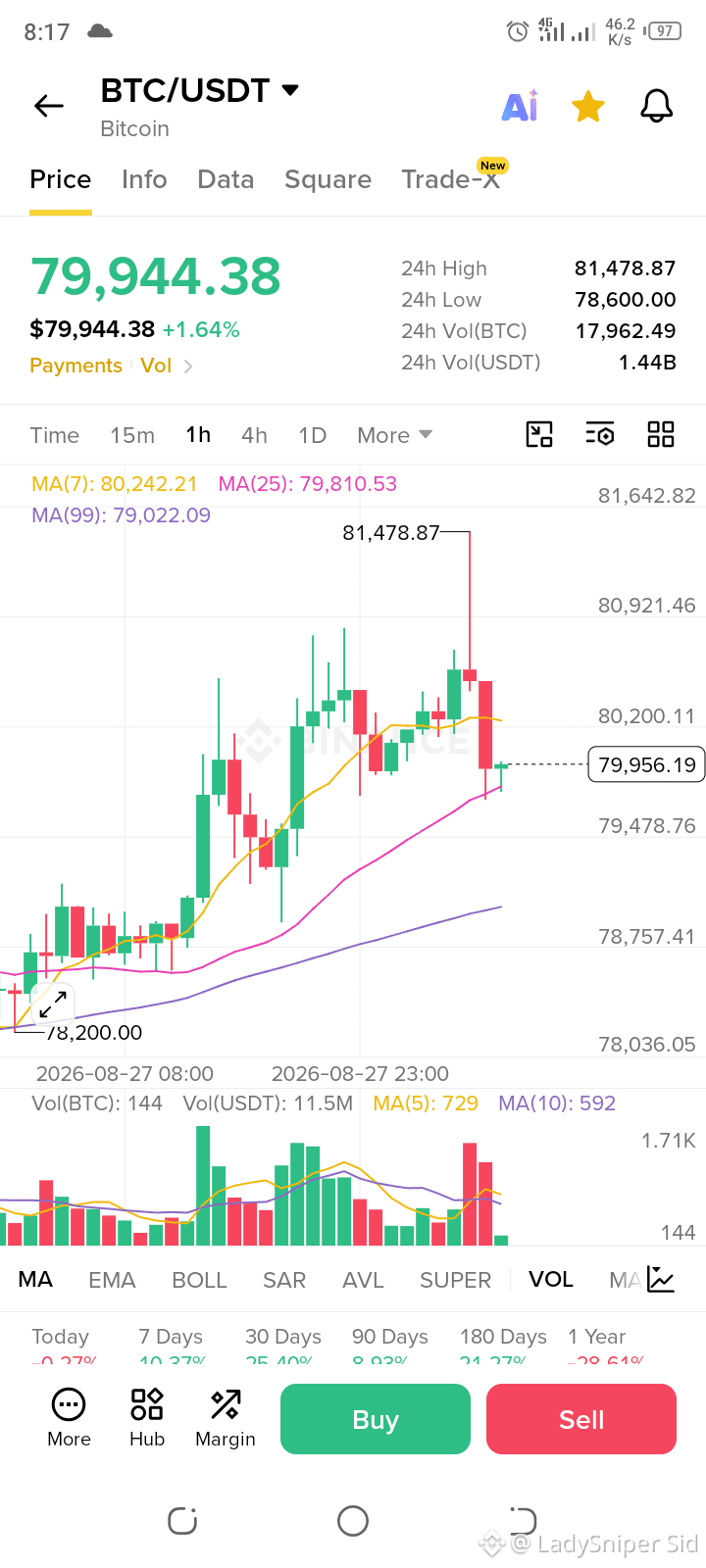Image resolution: width=706 pixels, height=1568 pixels.
Task: Toggle the EMA indicator
Action: (x=112, y=1280)
